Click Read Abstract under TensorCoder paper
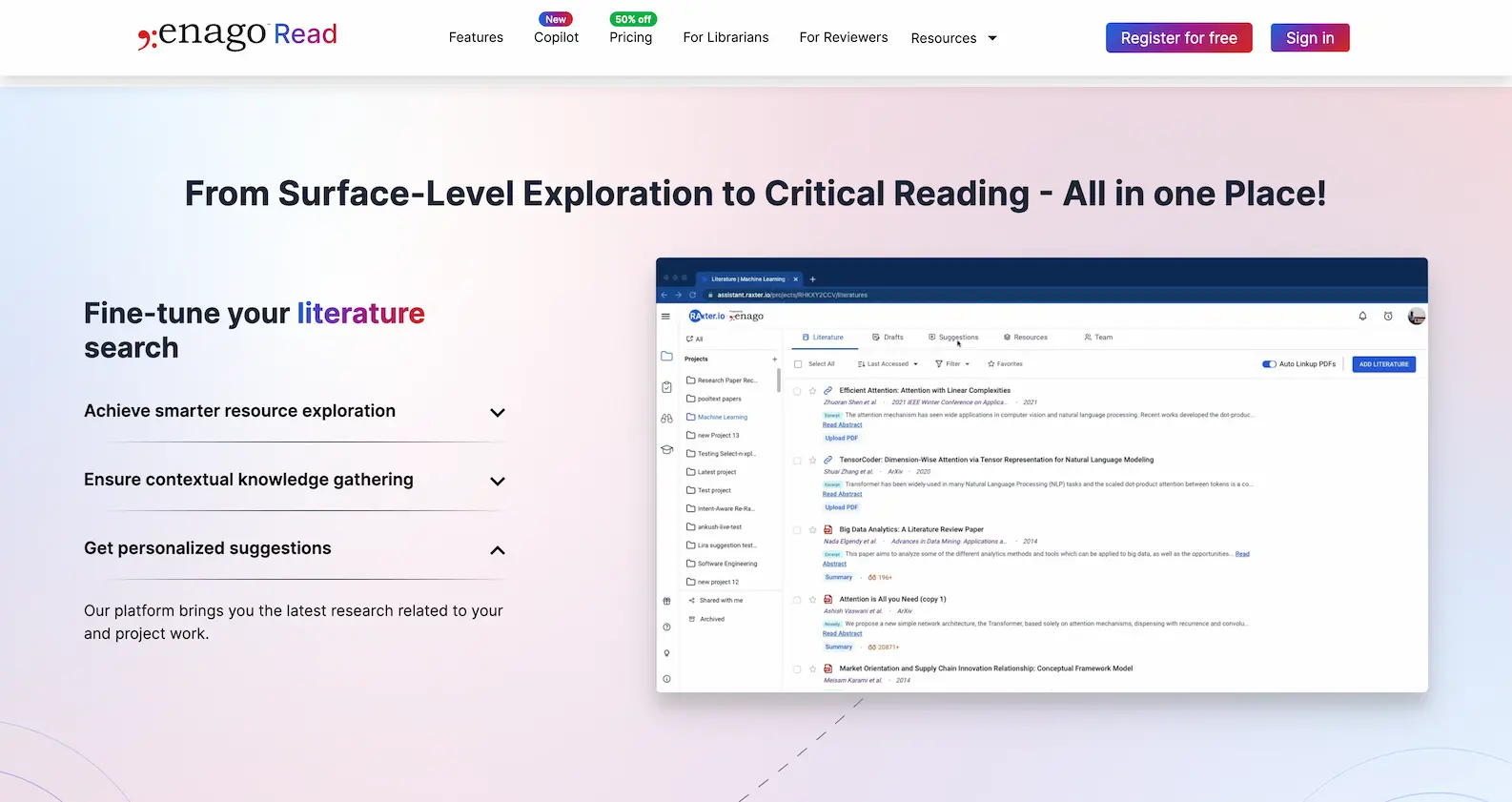1512x802 pixels. [842, 495]
